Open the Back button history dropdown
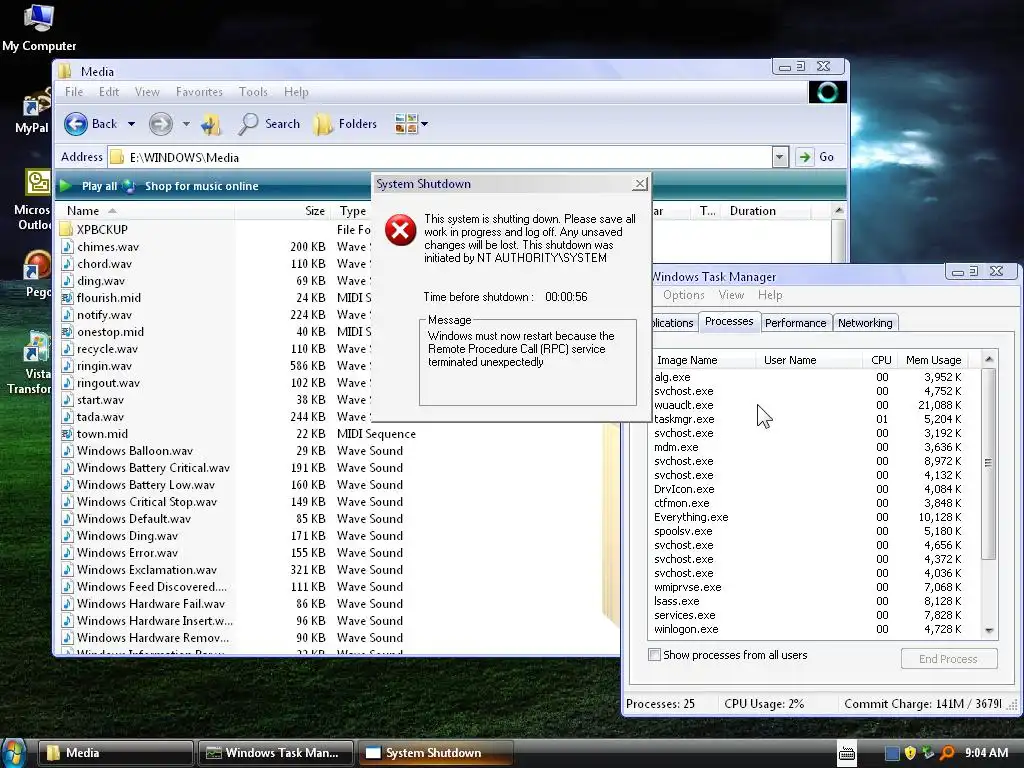This screenshot has height=768, width=1024. tap(131, 124)
